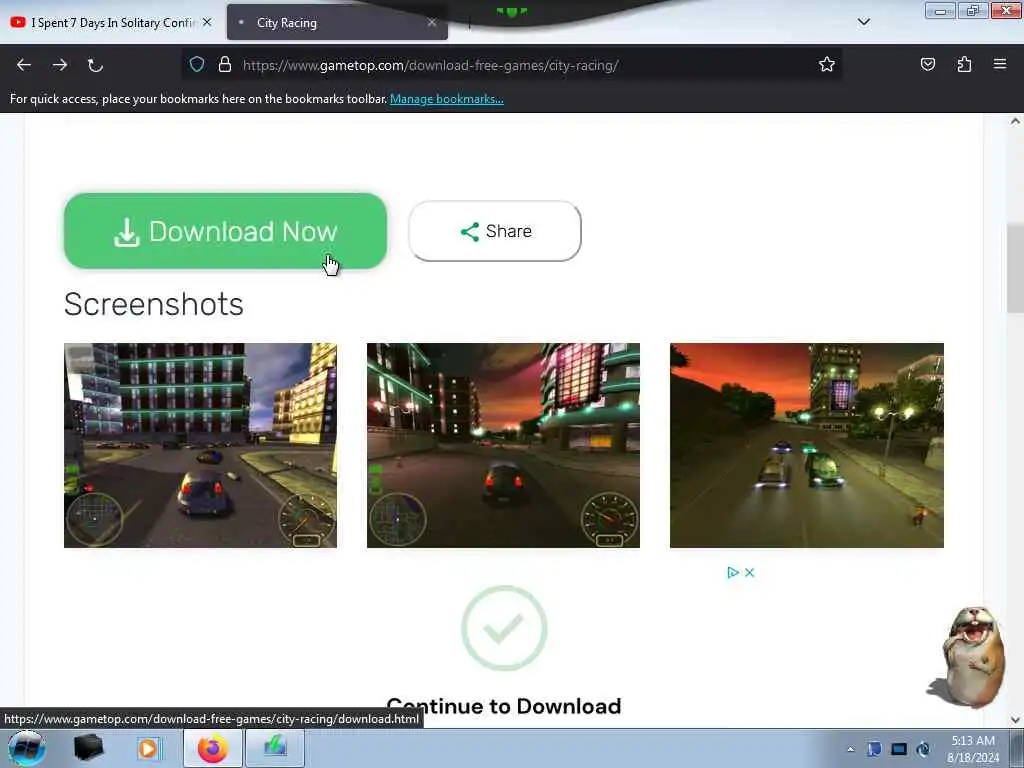Screen dimensions: 1024x768
Task: Reload the page with the refresh icon
Action: (x=95, y=65)
